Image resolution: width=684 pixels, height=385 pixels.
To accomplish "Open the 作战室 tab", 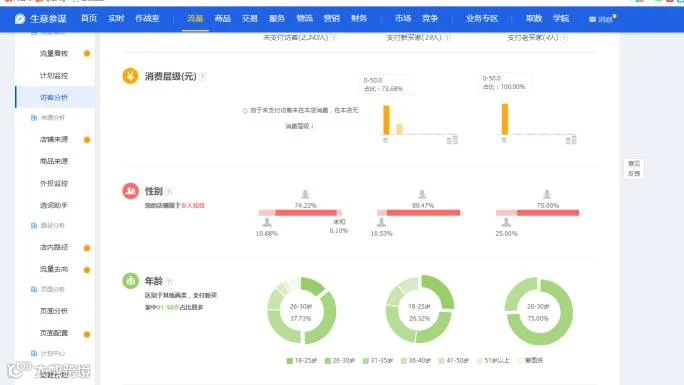I will (147, 18).
